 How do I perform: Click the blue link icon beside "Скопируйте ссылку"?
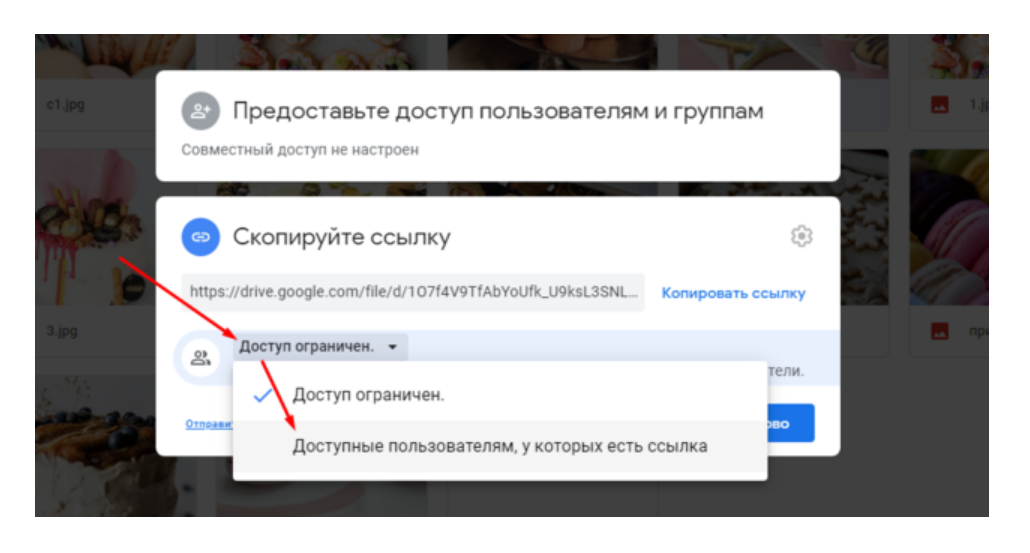coord(200,237)
